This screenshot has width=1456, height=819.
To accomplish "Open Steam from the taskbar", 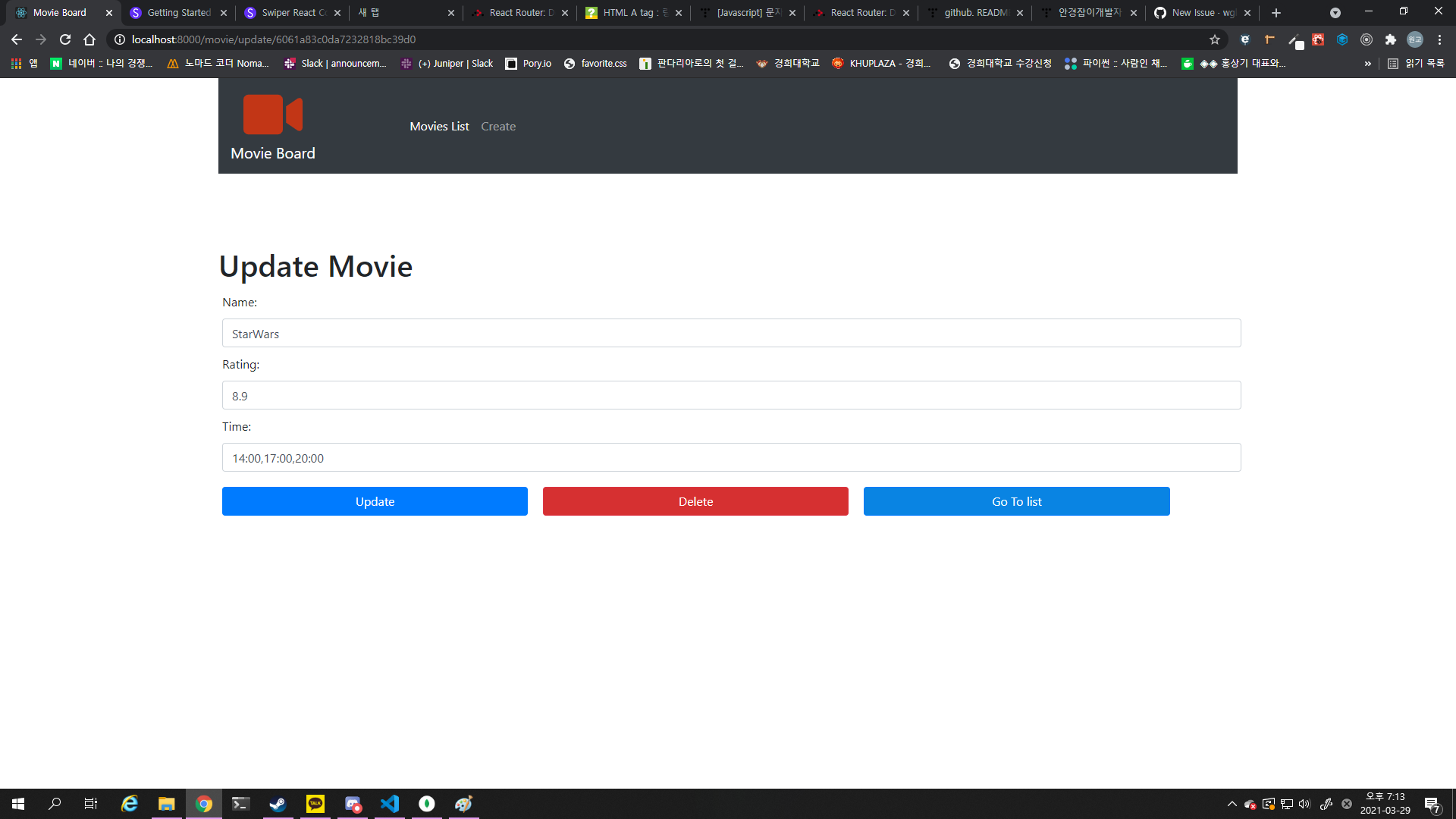I will pyautogui.click(x=278, y=804).
